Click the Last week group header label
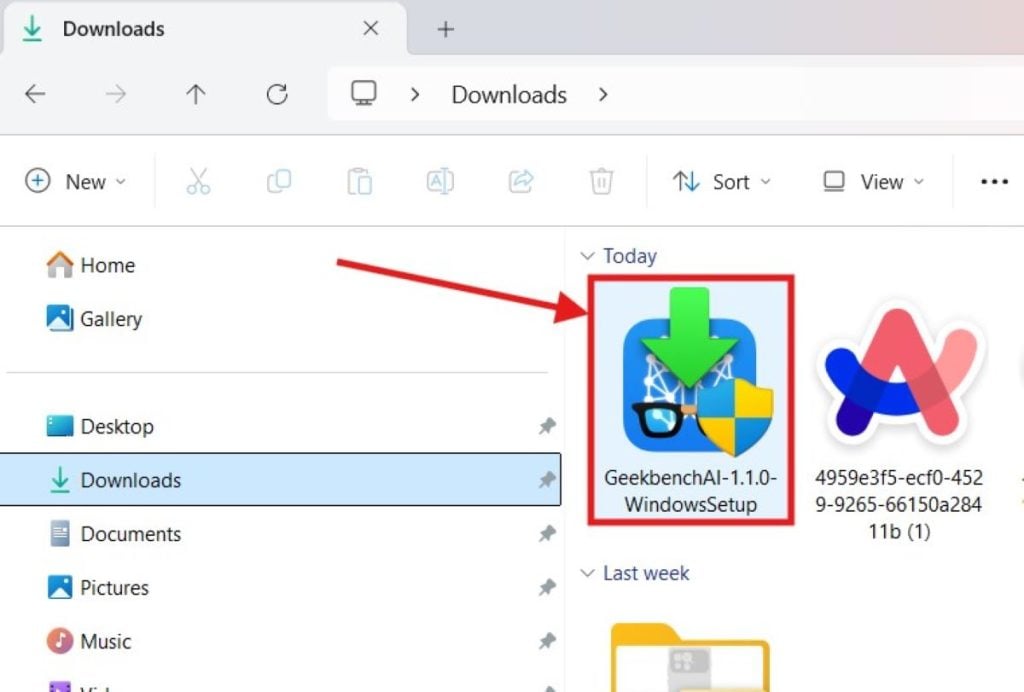The image size is (1024, 692). [646, 573]
